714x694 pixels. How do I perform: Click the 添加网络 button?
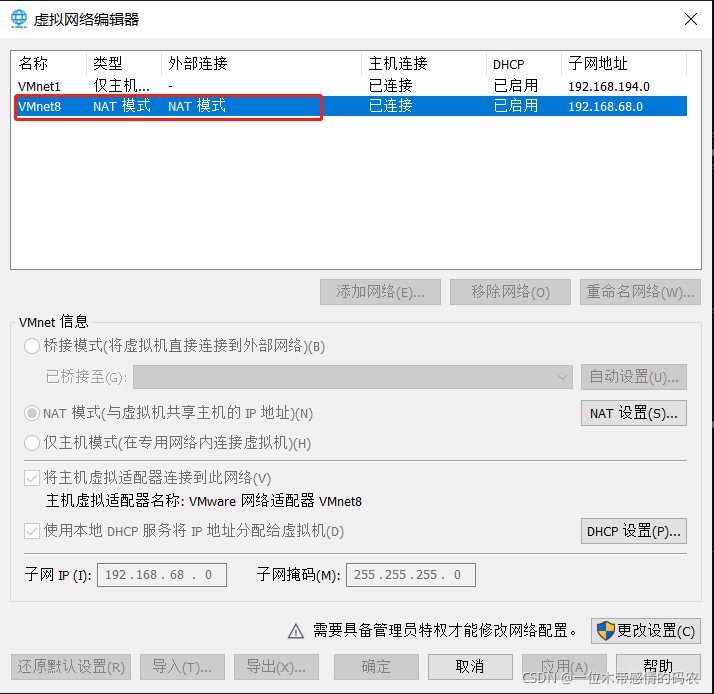click(x=380, y=292)
